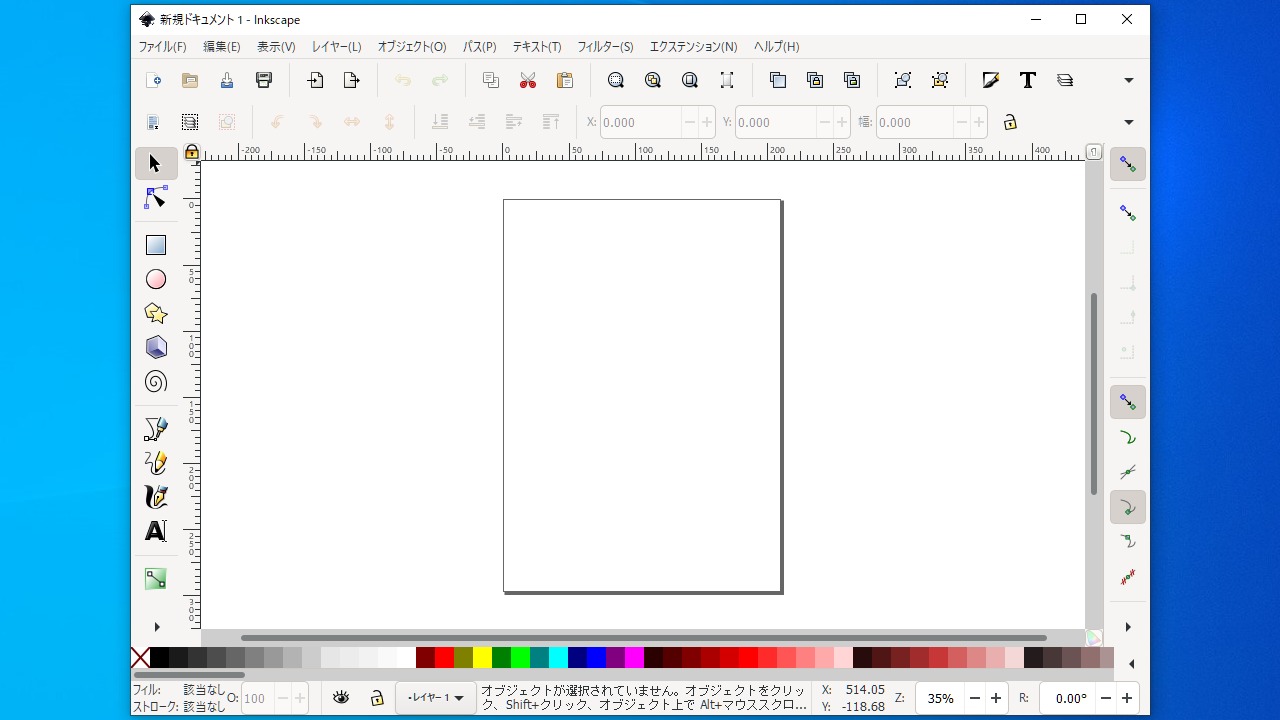Select the Bezier pen tool

tap(155, 429)
